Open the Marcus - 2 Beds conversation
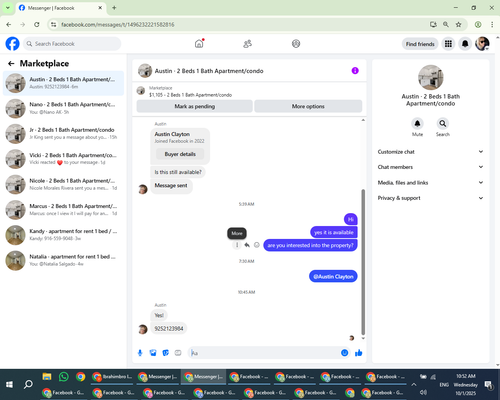500x400 pixels. pyautogui.click(x=63, y=209)
